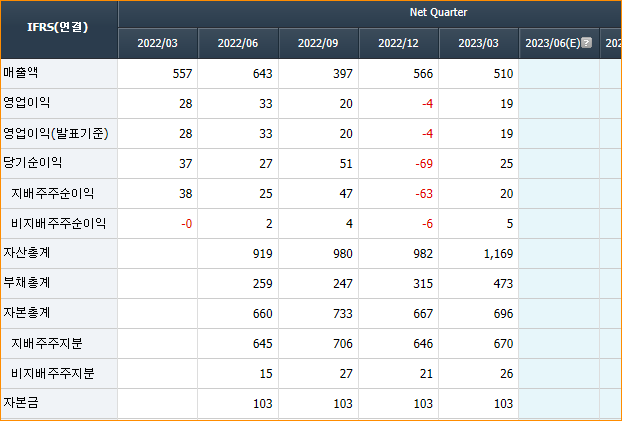Viewport: 622px width, 421px height.
Task: Click 지배주주순이익 red value -63
Action: [424, 194]
